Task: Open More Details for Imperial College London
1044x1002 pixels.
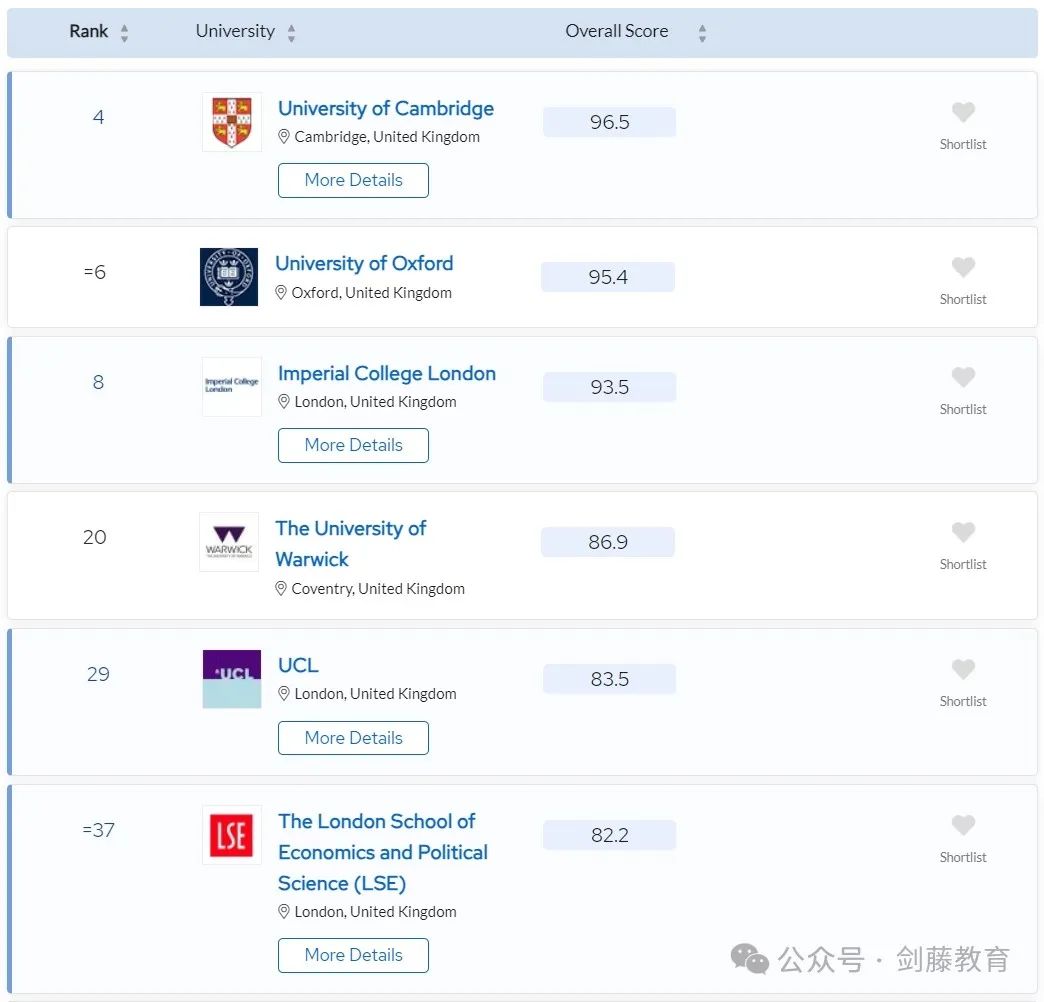Action: (354, 445)
